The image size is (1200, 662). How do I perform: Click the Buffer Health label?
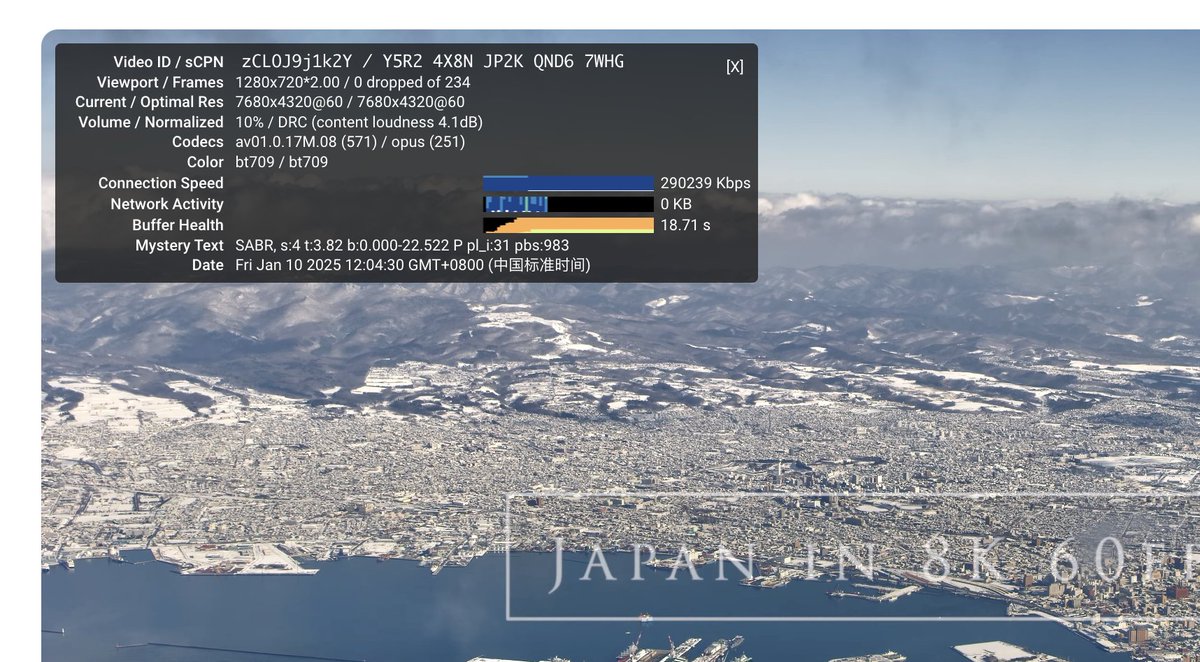click(x=178, y=225)
